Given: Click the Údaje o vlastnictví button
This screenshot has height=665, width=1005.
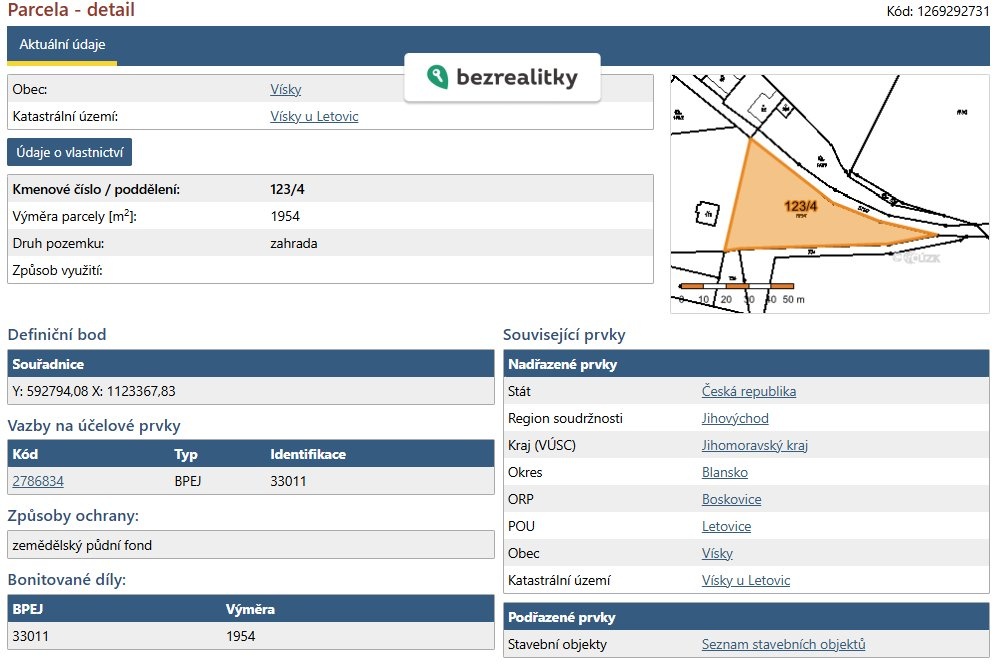Looking at the screenshot, I should click(69, 152).
